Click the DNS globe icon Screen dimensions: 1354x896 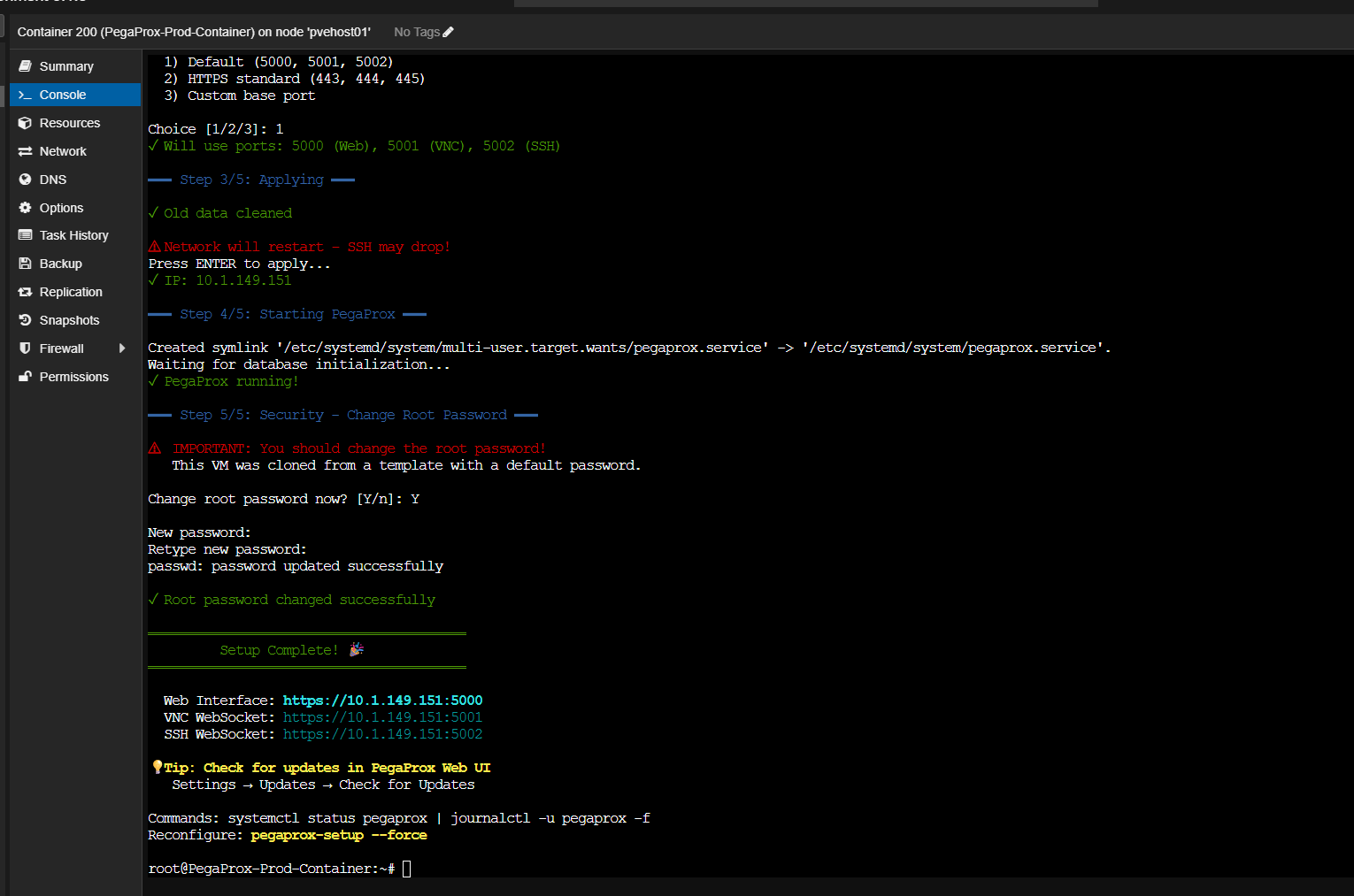[x=25, y=180]
